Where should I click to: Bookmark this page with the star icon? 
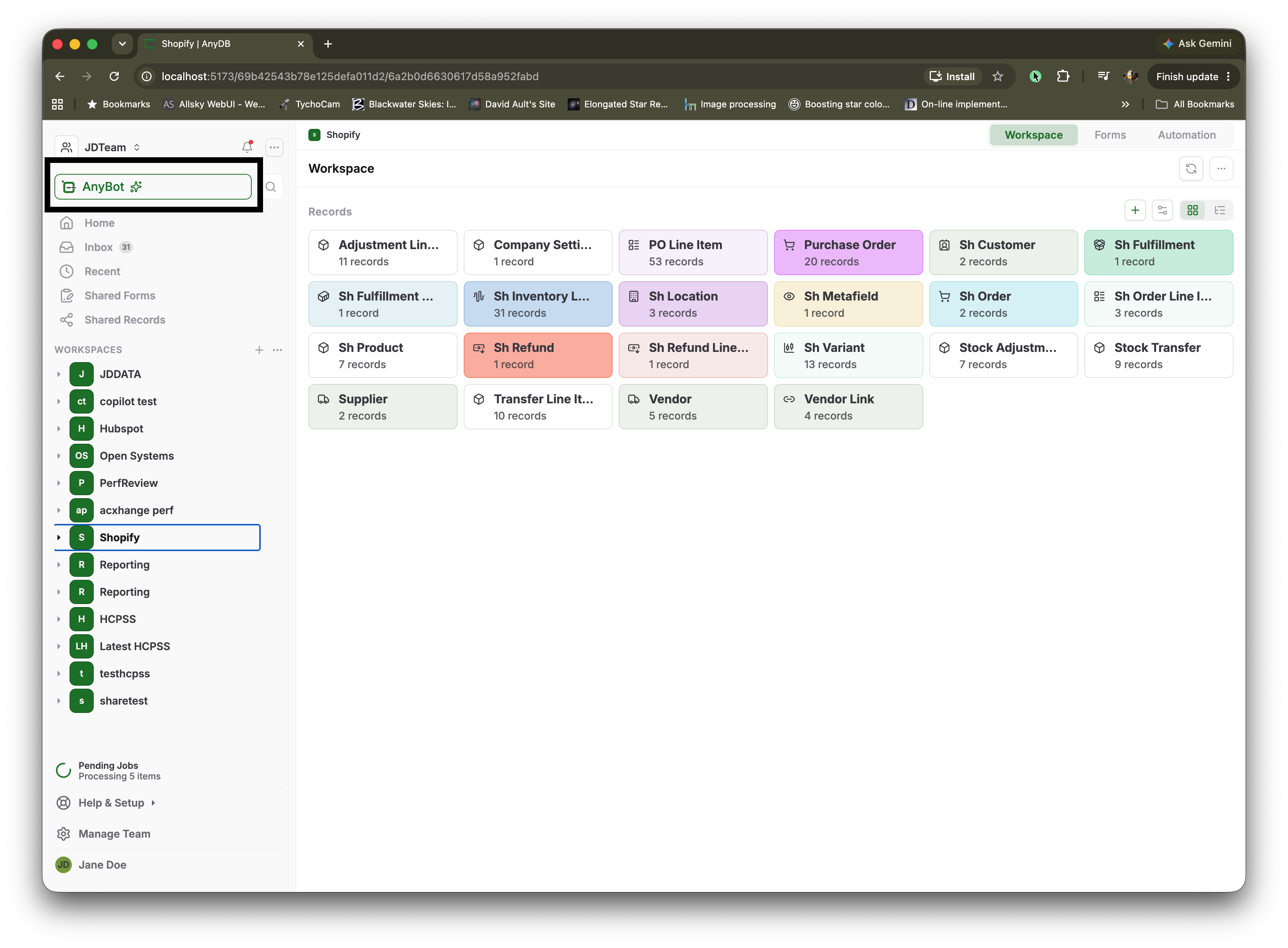[998, 76]
